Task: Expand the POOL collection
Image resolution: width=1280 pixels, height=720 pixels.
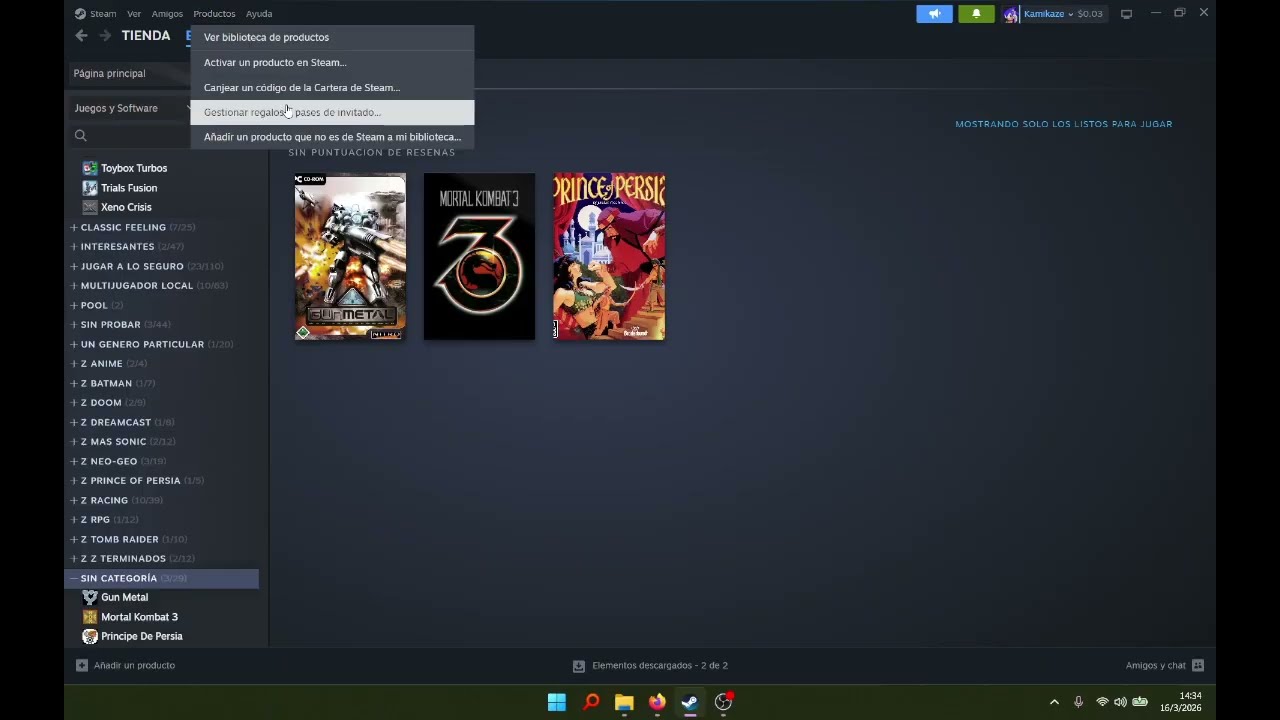Action: pyautogui.click(x=73, y=305)
